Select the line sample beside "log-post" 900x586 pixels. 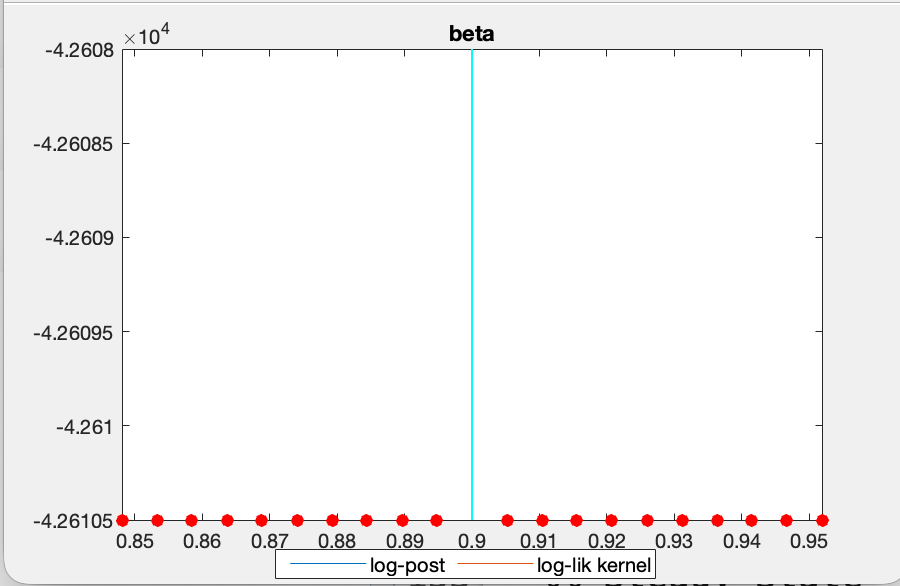(324, 566)
